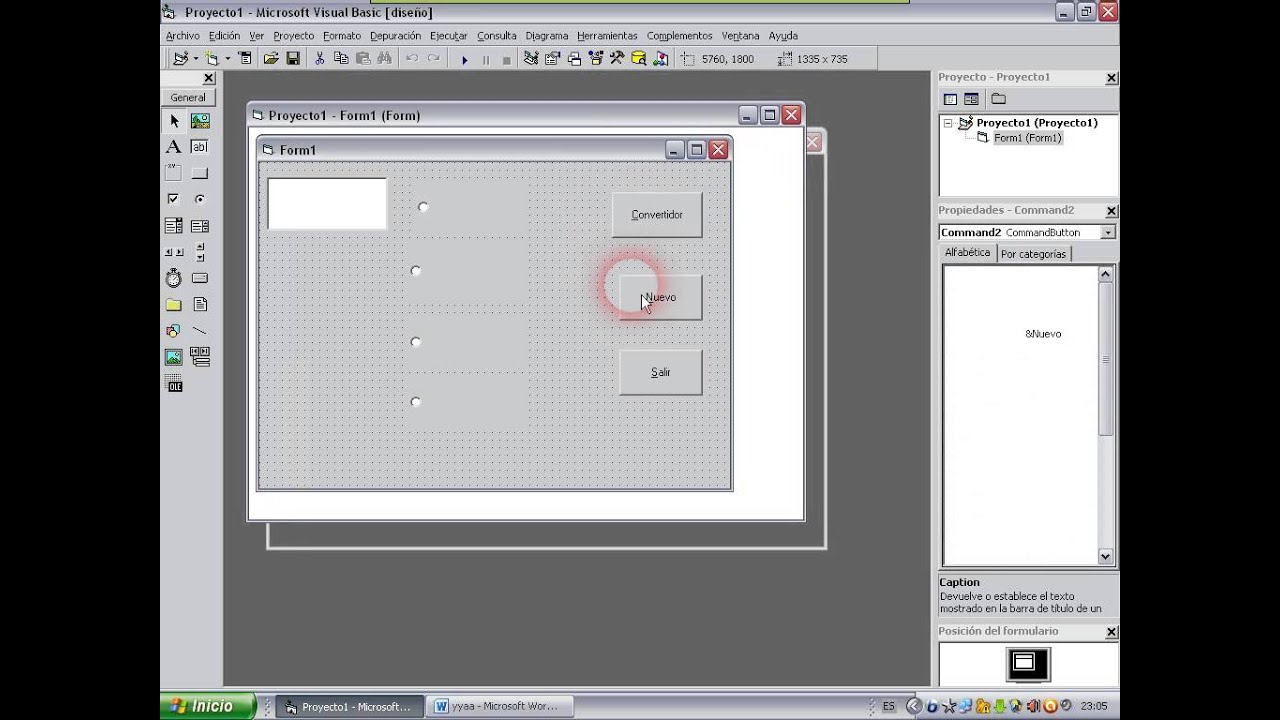This screenshot has height=720, width=1280.
Task: Start the program with the Run arrow
Action: [x=464, y=59]
